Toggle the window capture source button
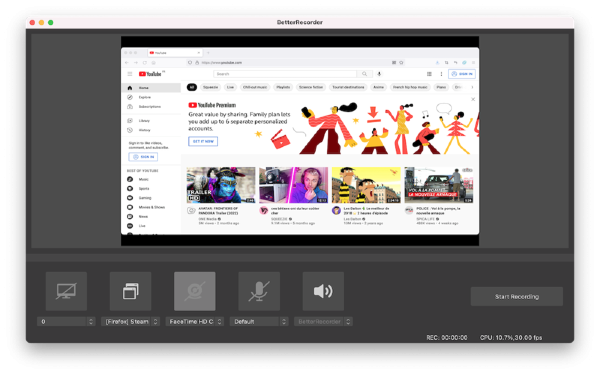Viewport: 600px width, 375px height. coord(130,291)
